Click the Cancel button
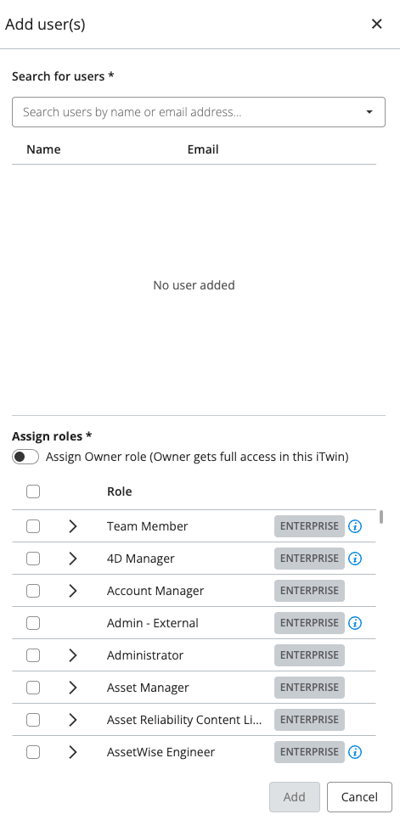Image resolution: width=400 pixels, height=820 pixels. pos(359,797)
